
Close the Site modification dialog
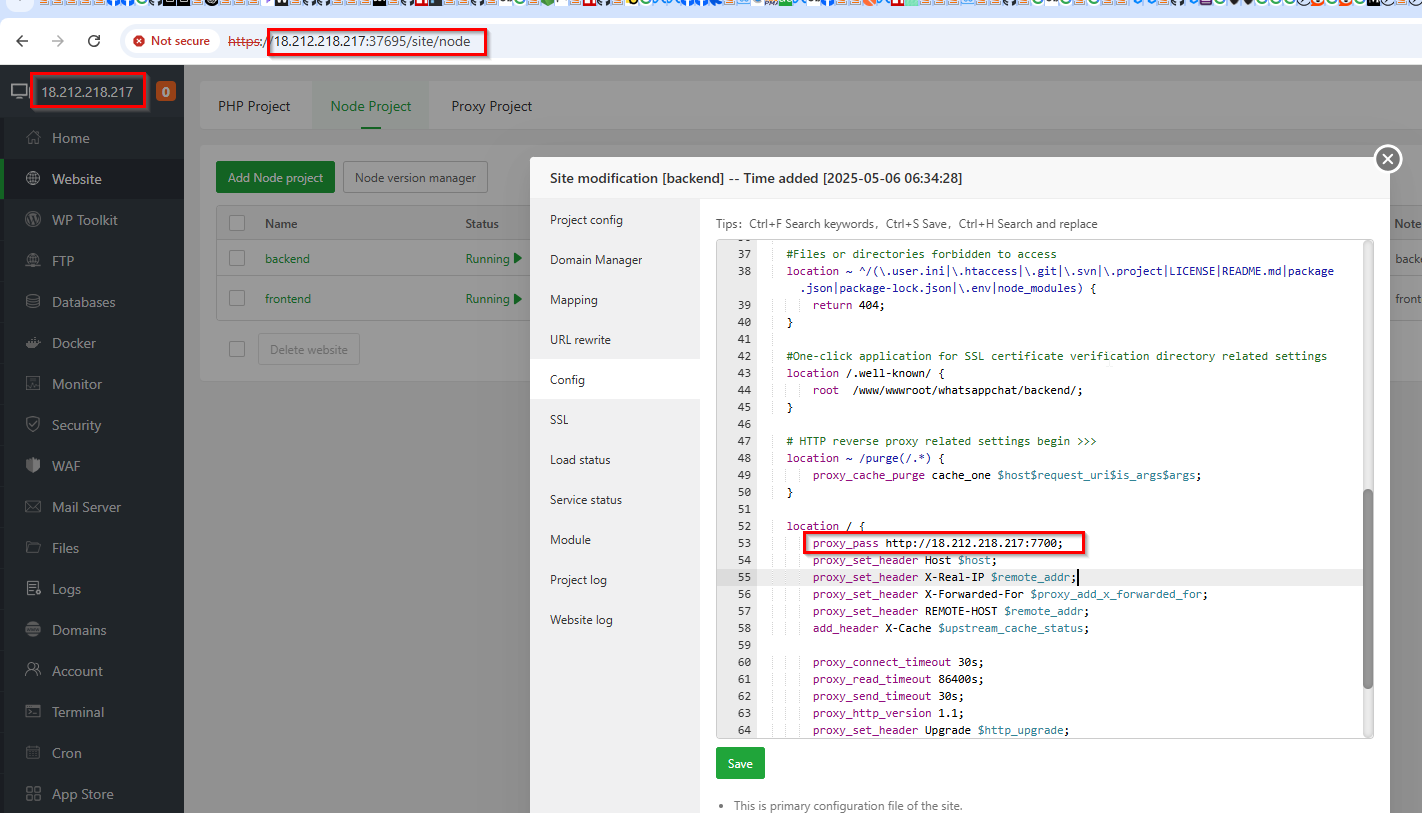1387,159
